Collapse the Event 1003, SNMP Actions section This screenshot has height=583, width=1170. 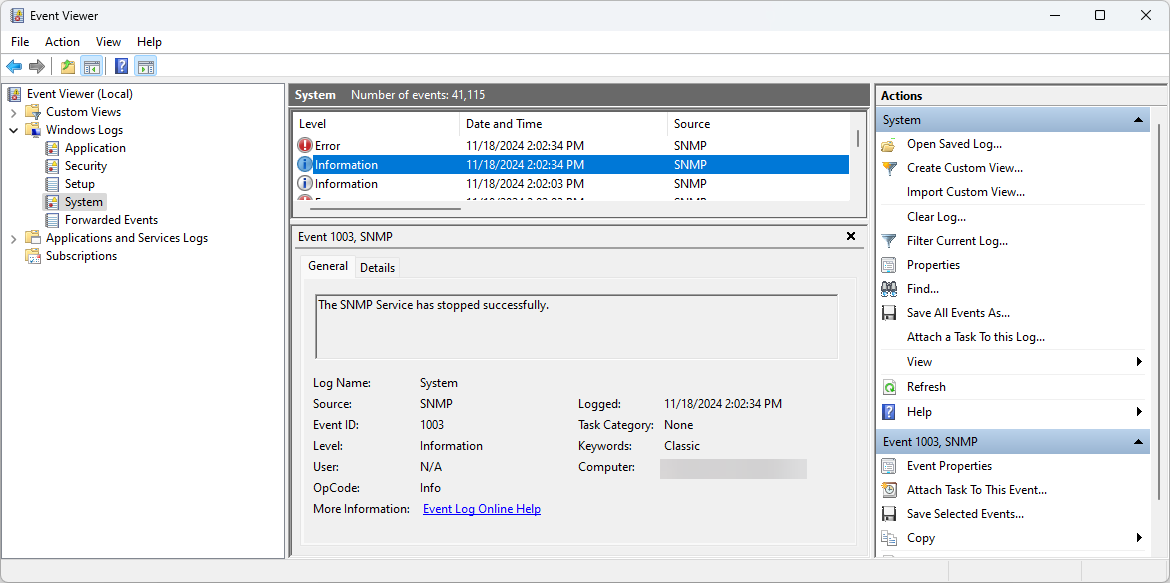pos(1138,441)
